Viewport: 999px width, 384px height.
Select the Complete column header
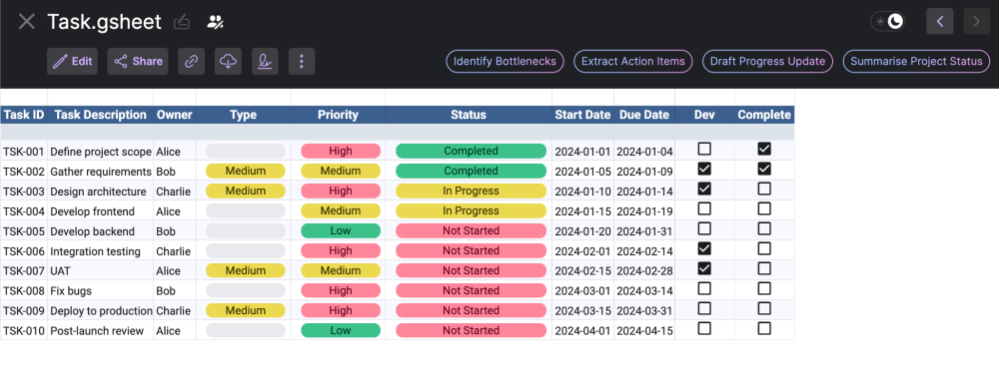coord(765,115)
